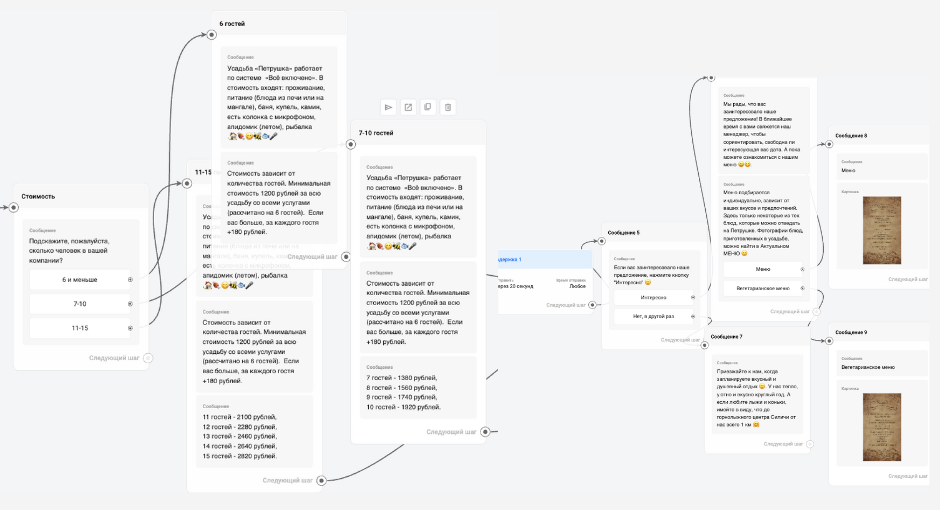Click the output connector on the 'Вегетарианское меню' button
Image resolution: width=940 pixels, height=510 pixels.
coord(803,289)
